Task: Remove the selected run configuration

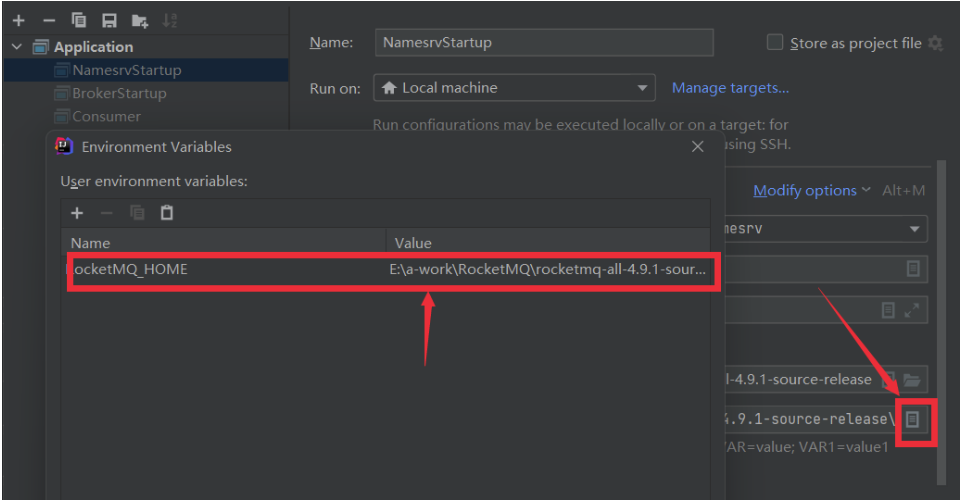Action: 49,21
